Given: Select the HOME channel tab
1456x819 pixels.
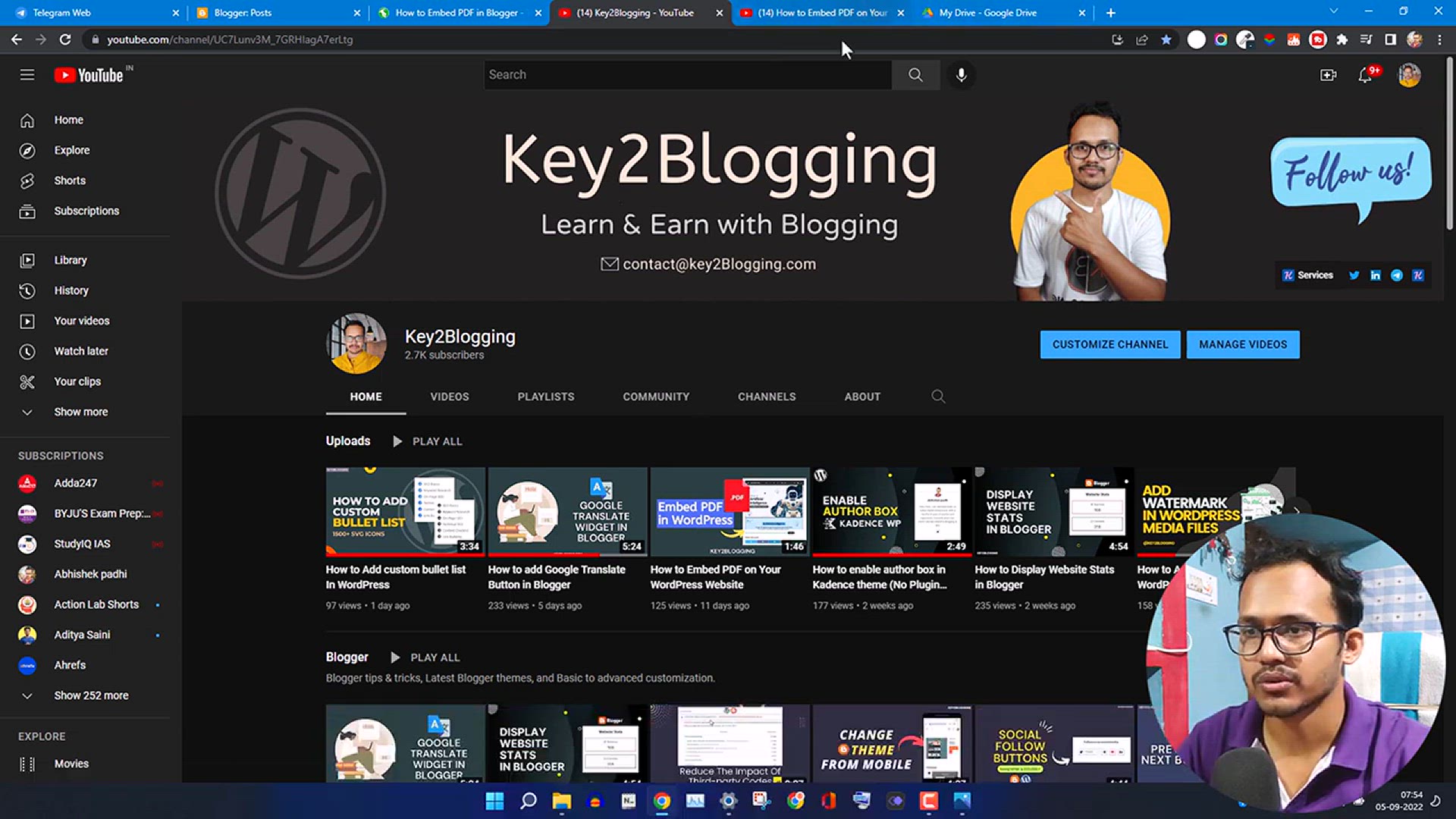Looking at the screenshot, I should coord(366,396).
